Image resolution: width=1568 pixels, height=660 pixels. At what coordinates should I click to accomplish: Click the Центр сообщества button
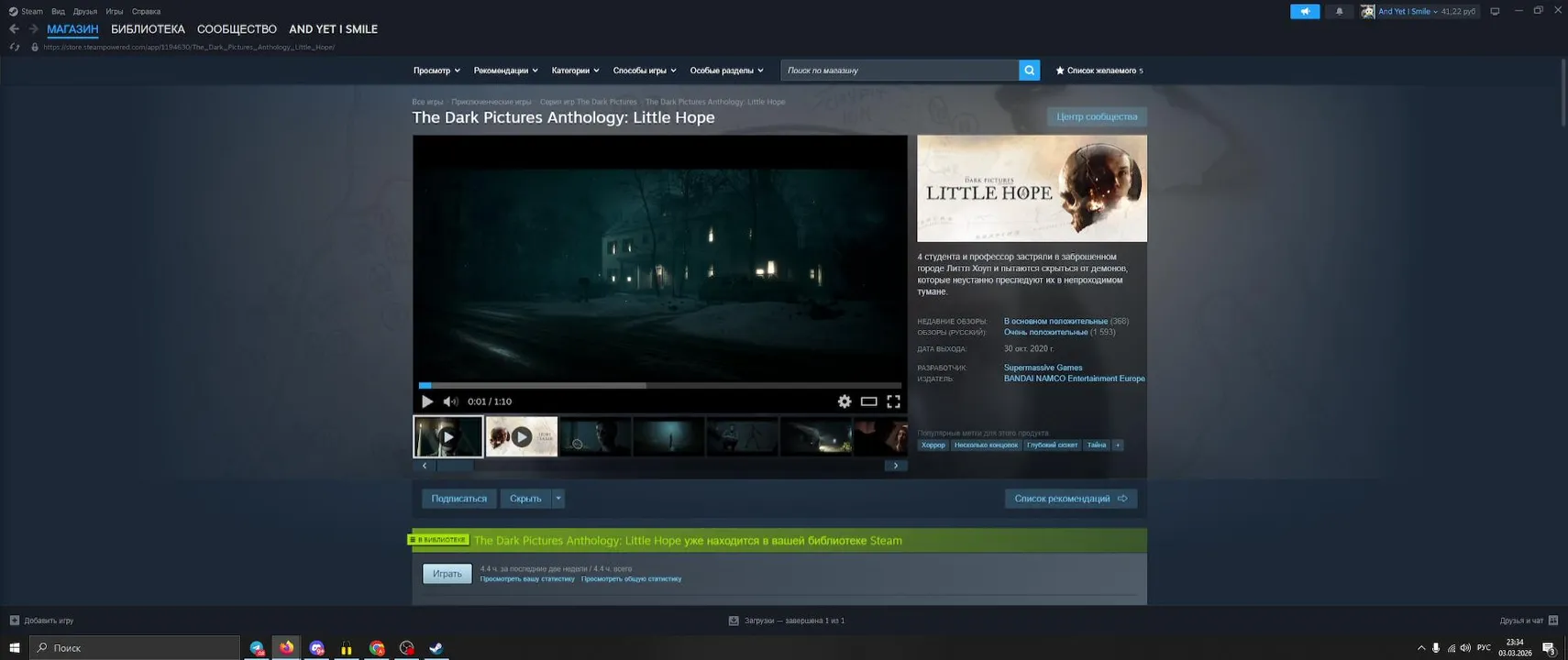pyautogui.click(x=1097, y=116)
